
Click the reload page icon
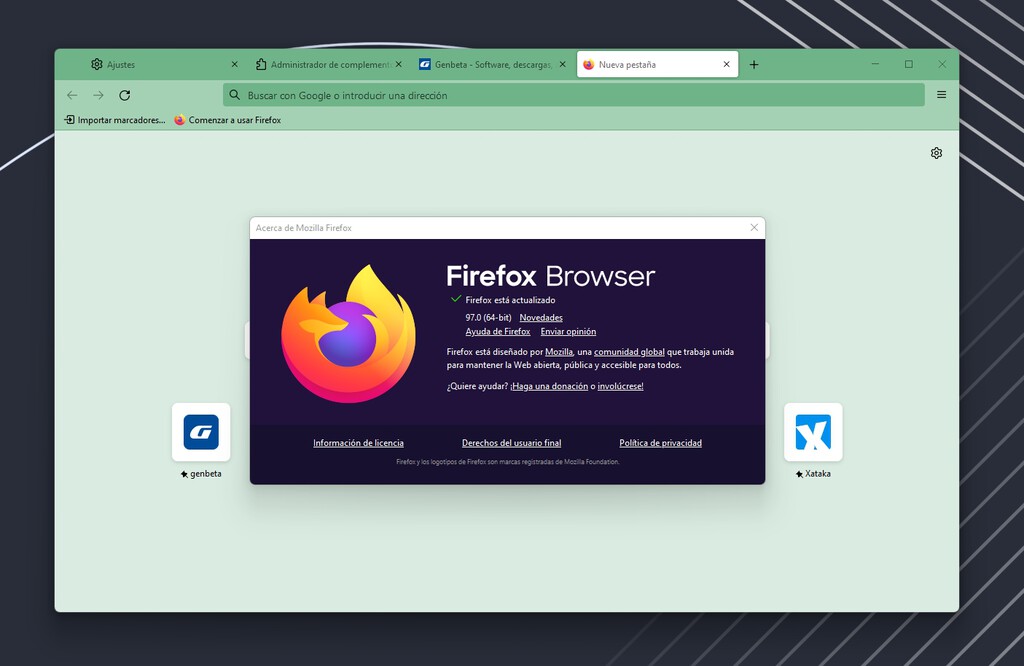(125, 95)
